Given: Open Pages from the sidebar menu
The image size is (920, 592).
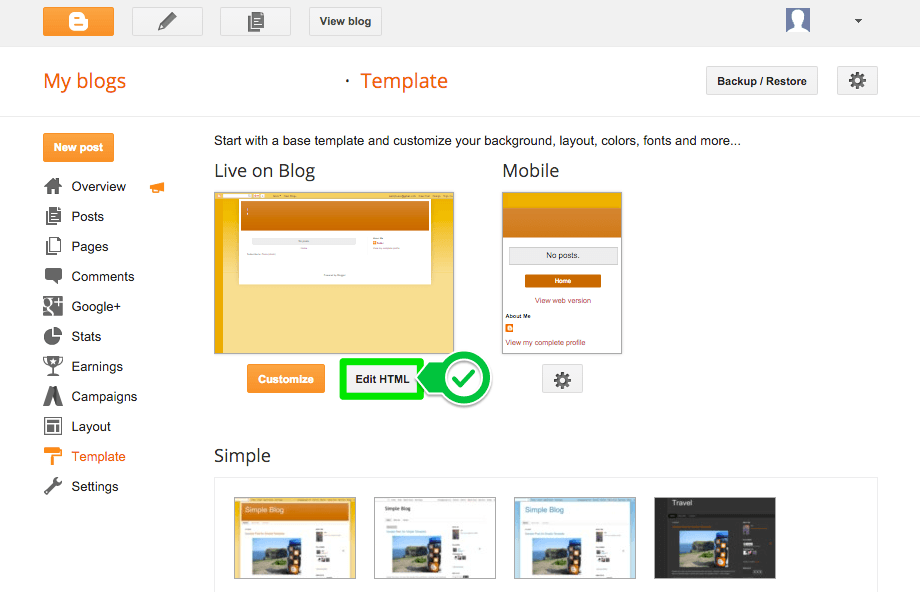Looking at the screenshot, I should tap(86, 246).
